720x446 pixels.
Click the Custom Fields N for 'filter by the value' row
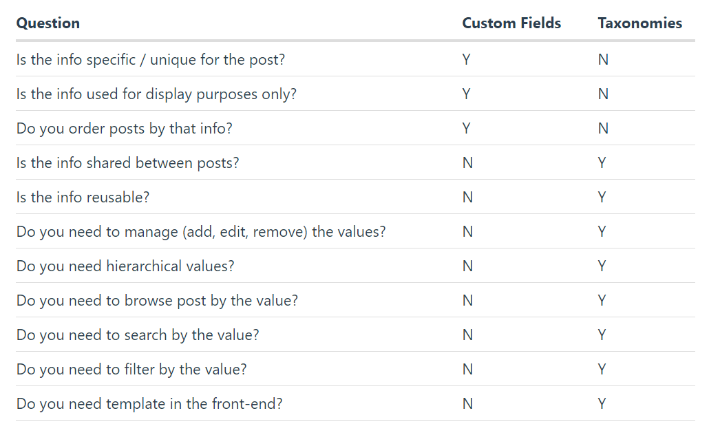tap(467, 370)
